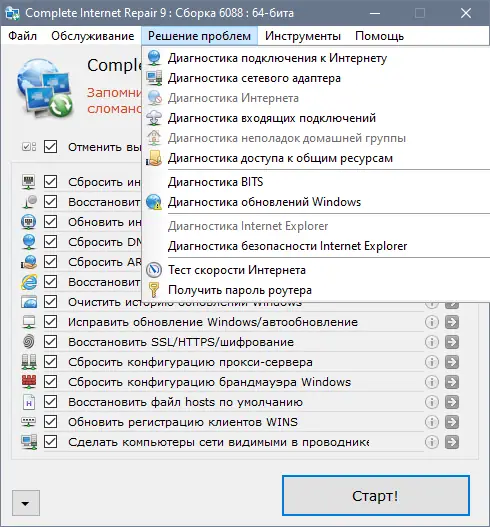Run arrow for Восстановить файл hosts
Screen dimensions: 490x527
pos(452,402)
